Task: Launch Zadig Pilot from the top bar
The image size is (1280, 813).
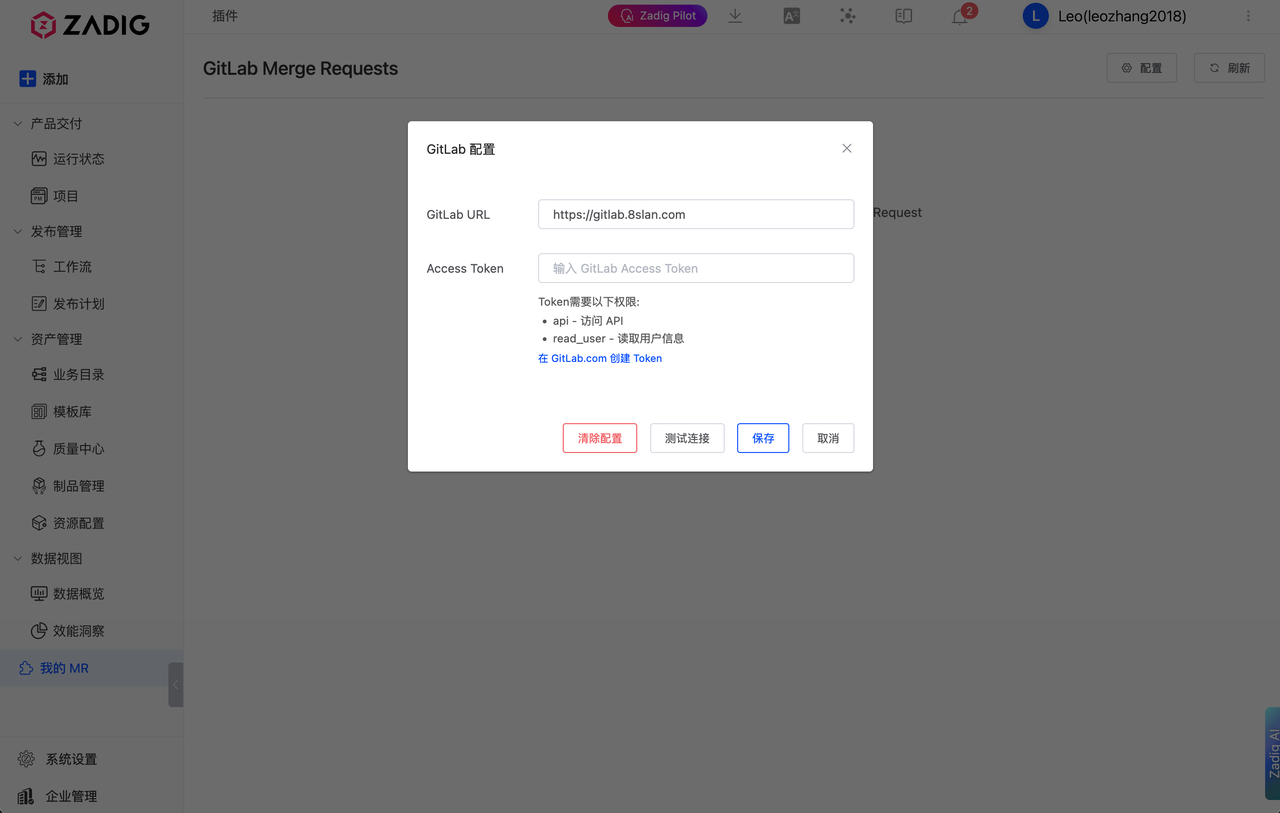Action: coord(657,16)
